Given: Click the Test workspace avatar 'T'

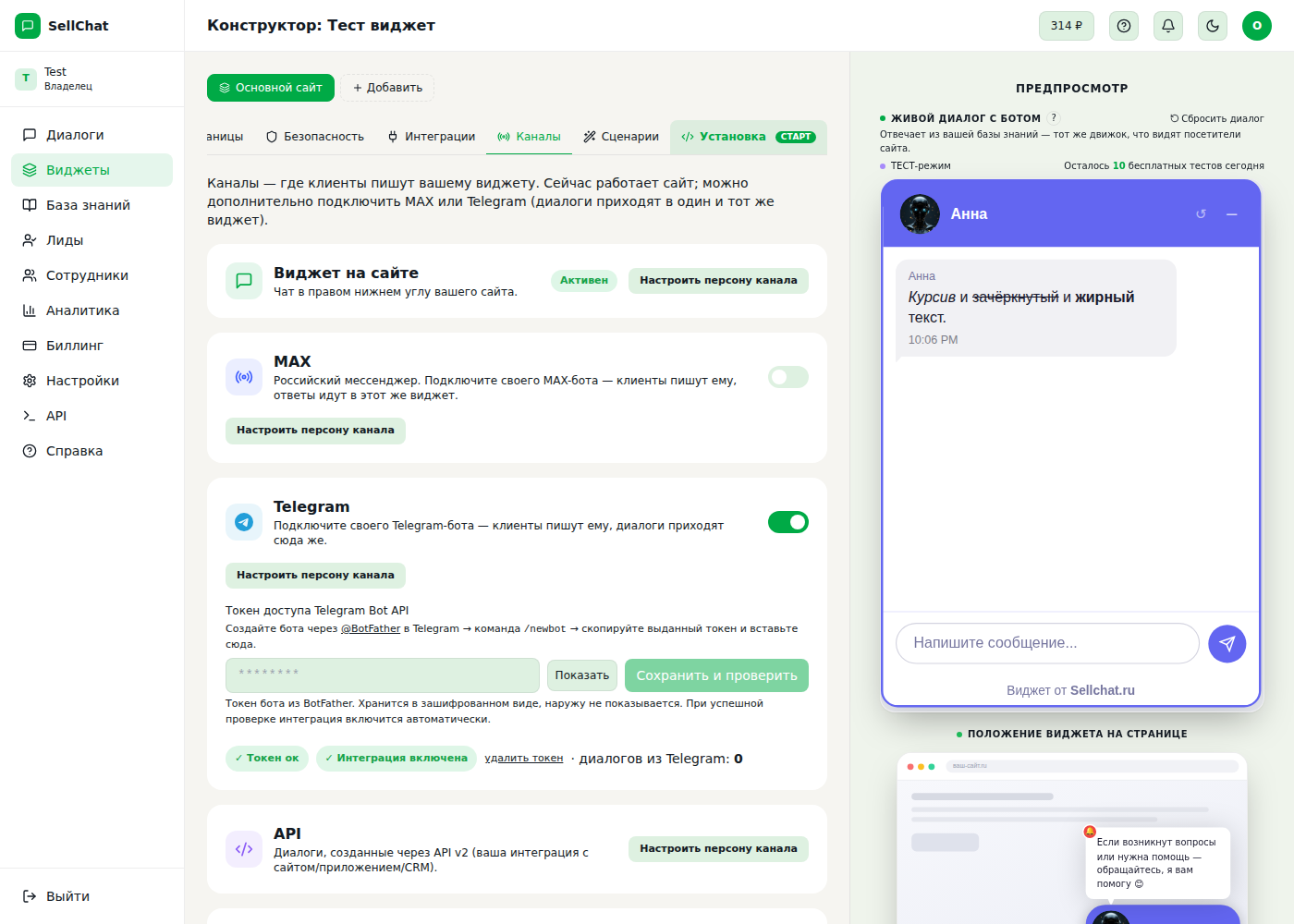Looking at the screenshot, I should [26, 79].
